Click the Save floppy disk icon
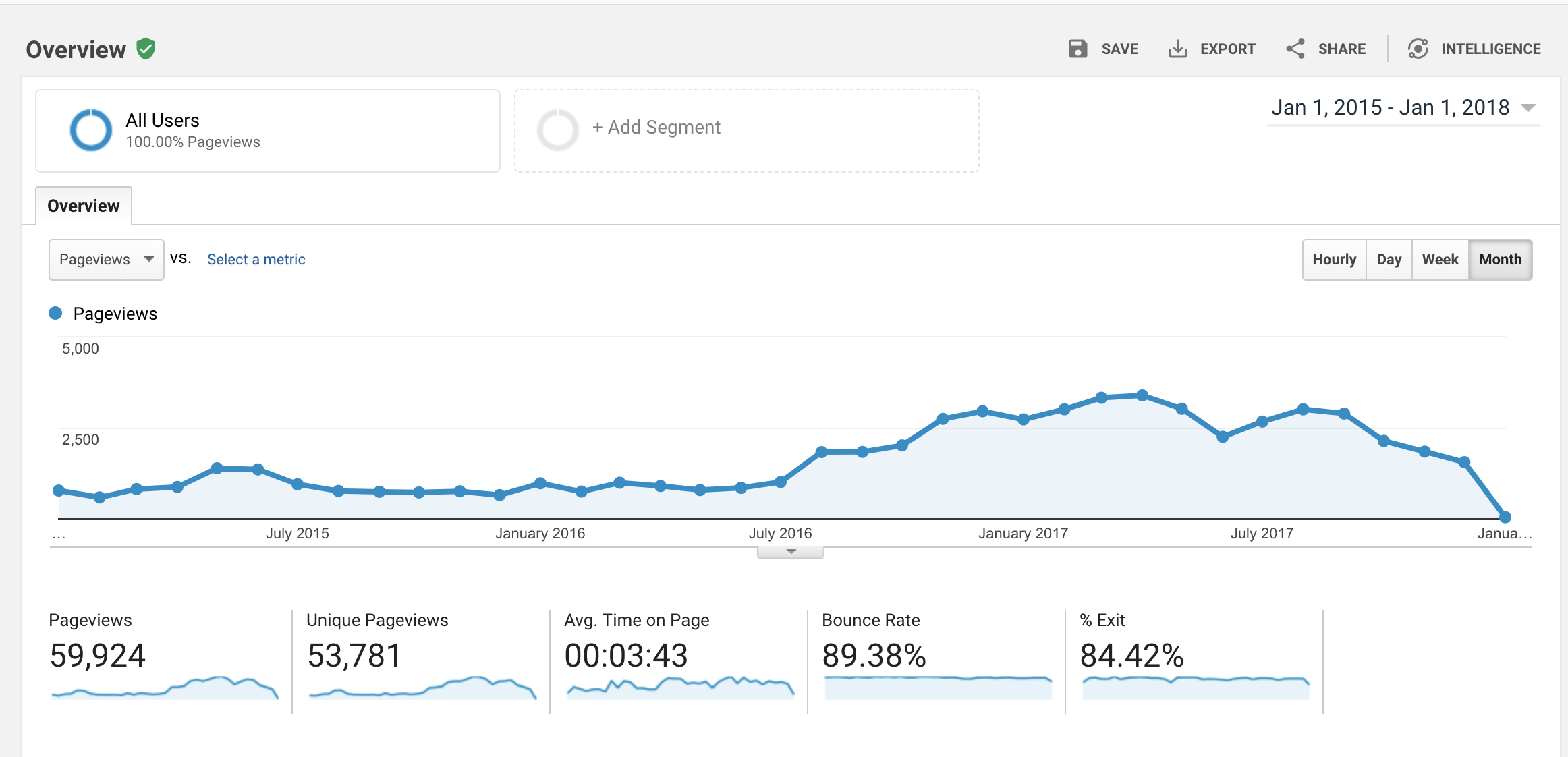1568x757 pixels. [x=1077, y=49]
